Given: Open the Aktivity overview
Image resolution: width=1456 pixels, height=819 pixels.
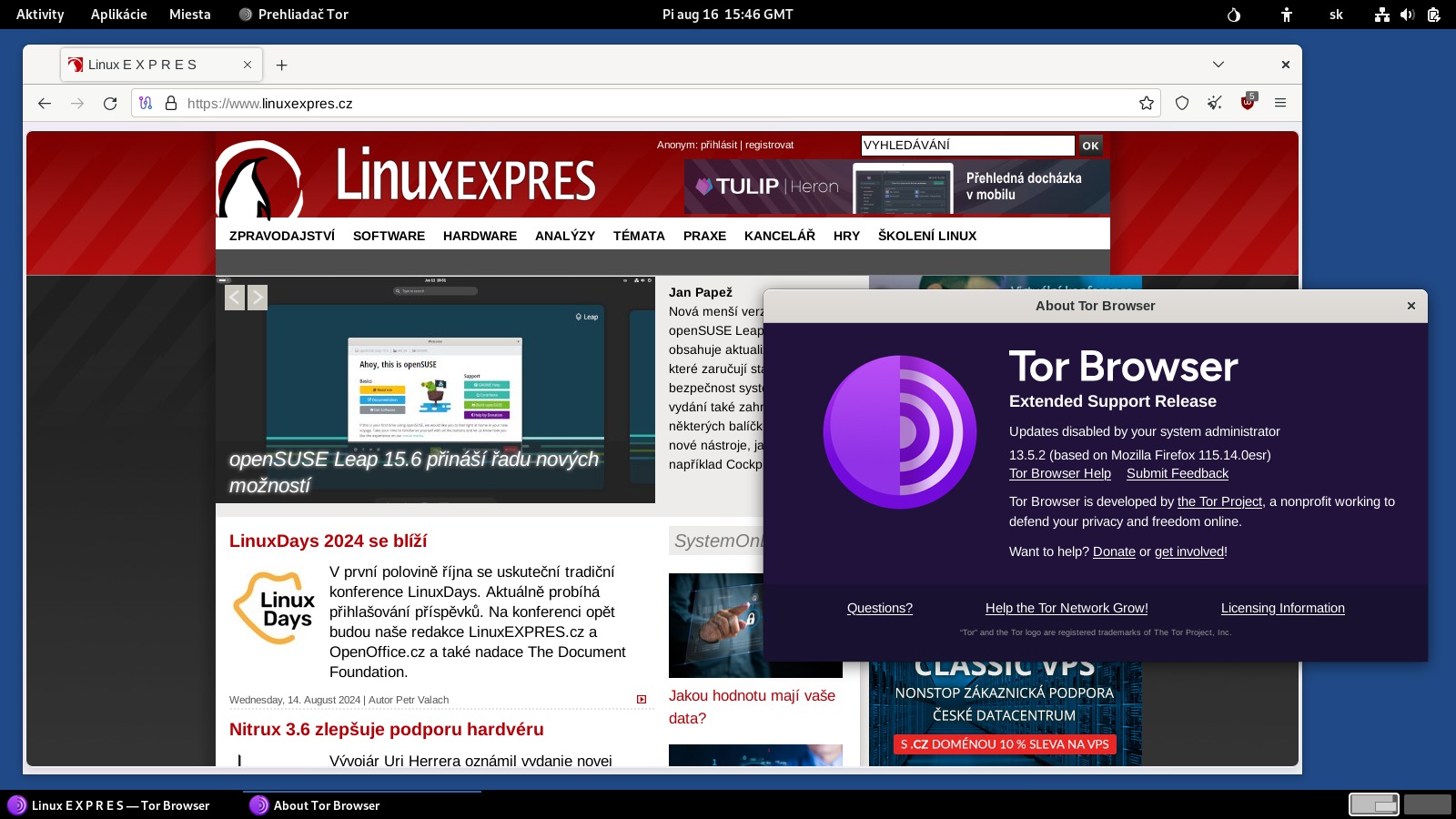Looking at the screenshot, I should (x=40, y=15).
